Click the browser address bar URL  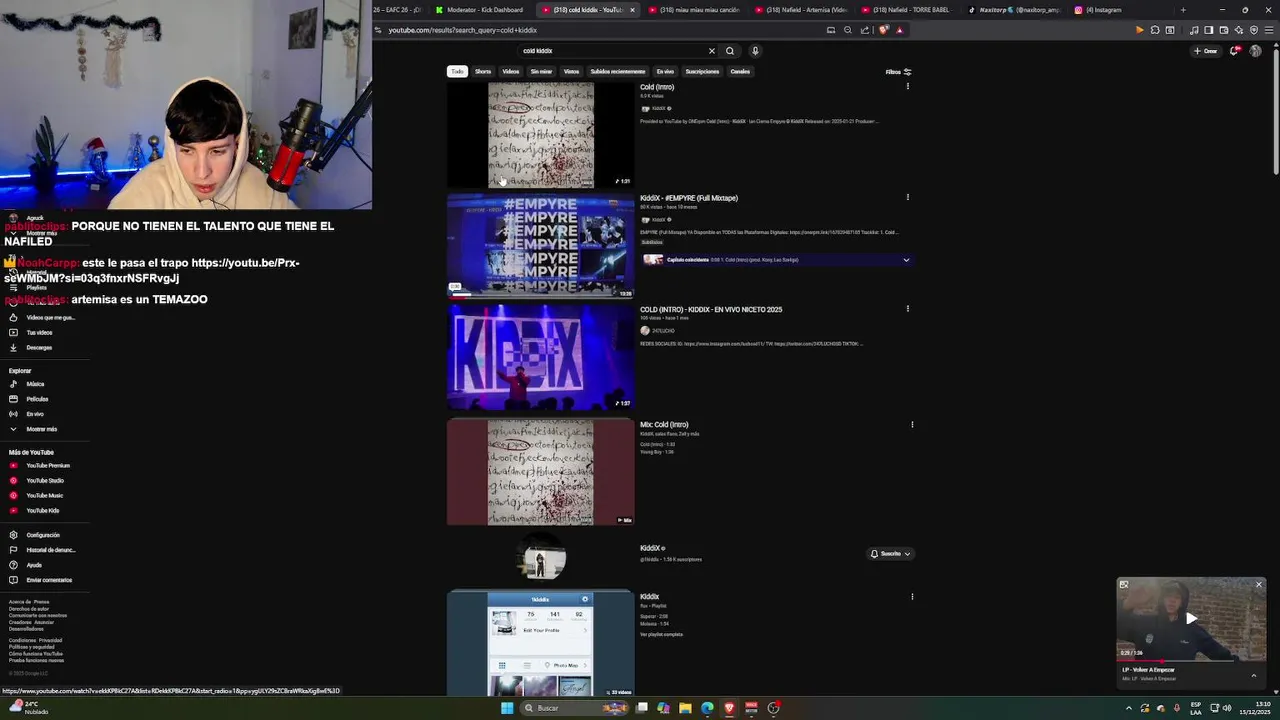point(463,30)
